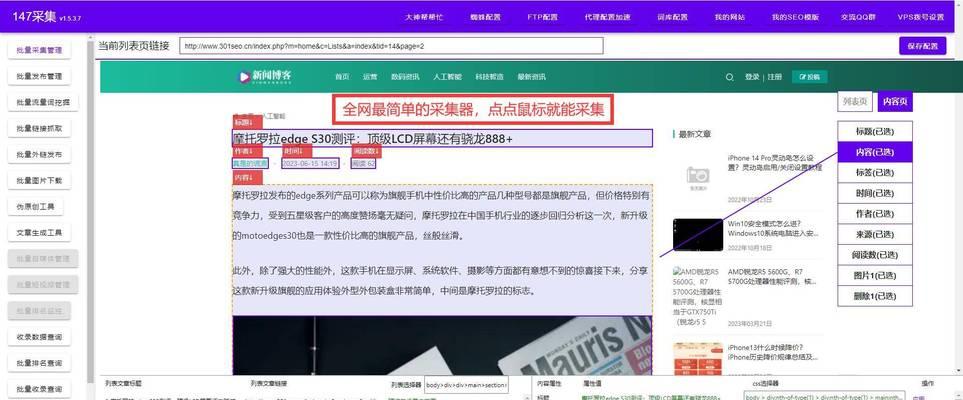Open 代理配置加速 in the top bar
The height and width of the screenshot is (400, 963).
607,17
